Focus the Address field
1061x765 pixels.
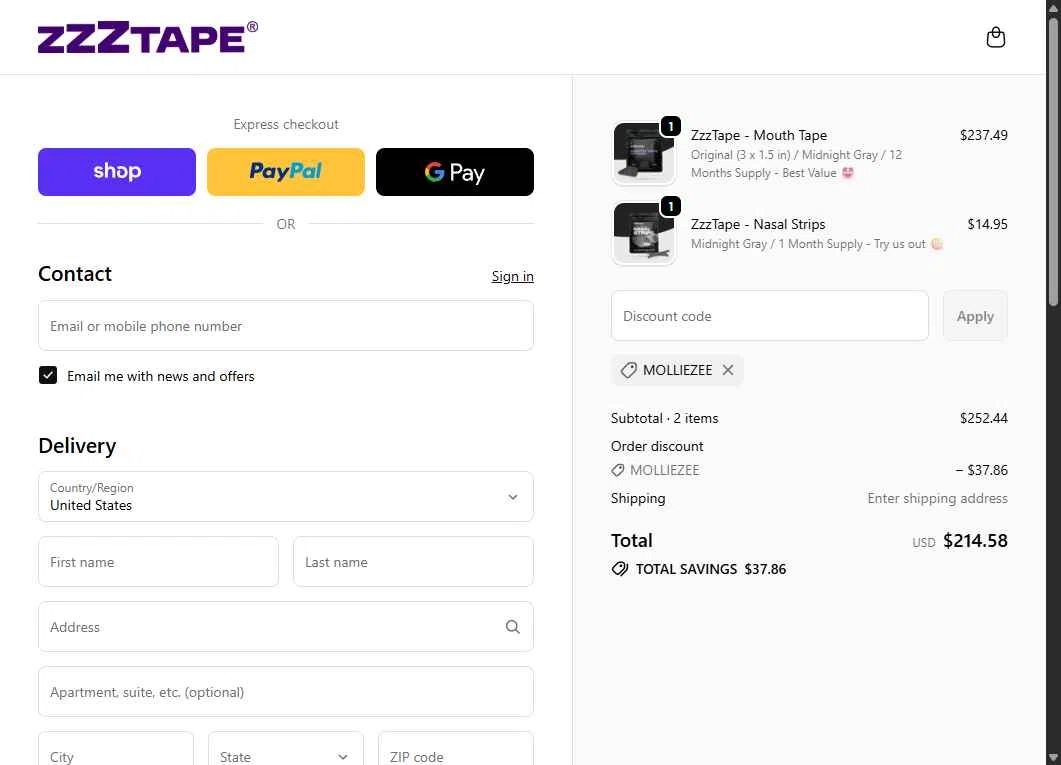coord(286,627)
